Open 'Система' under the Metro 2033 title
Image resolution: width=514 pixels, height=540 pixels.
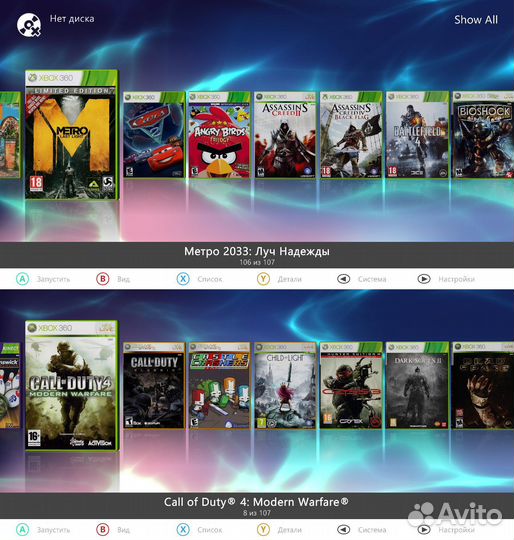[361, 279]
